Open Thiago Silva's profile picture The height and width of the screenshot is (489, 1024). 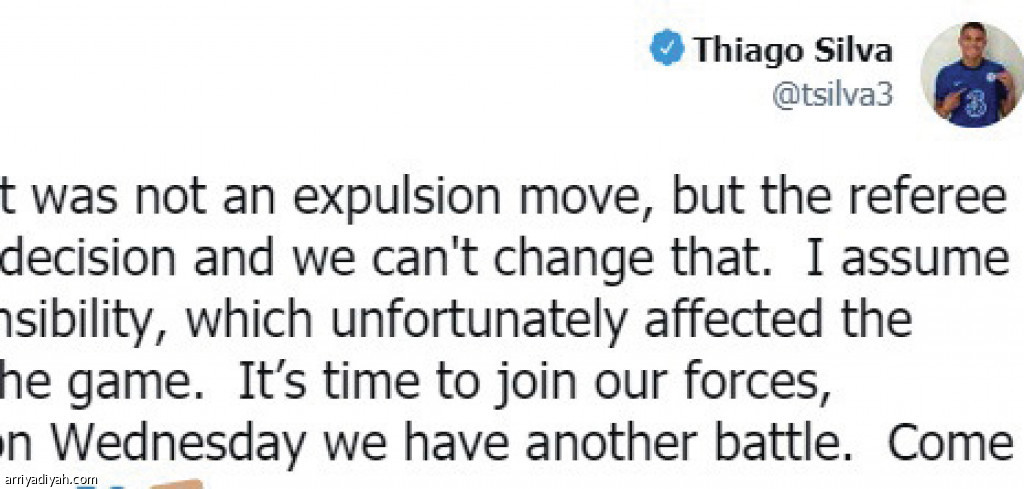coord(971,74)
